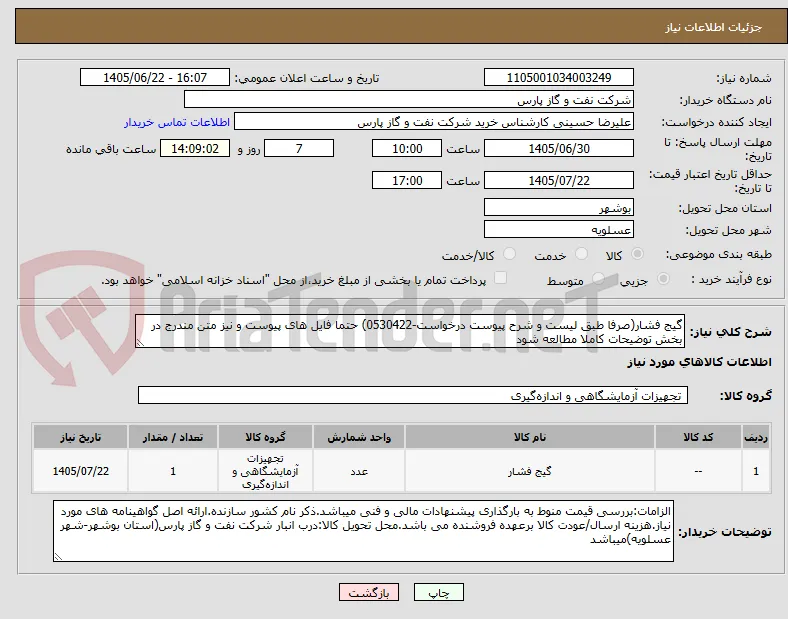Click the شماره نیاز field 1105001034003249
The image size is (788, 619).
pos(559,78)
